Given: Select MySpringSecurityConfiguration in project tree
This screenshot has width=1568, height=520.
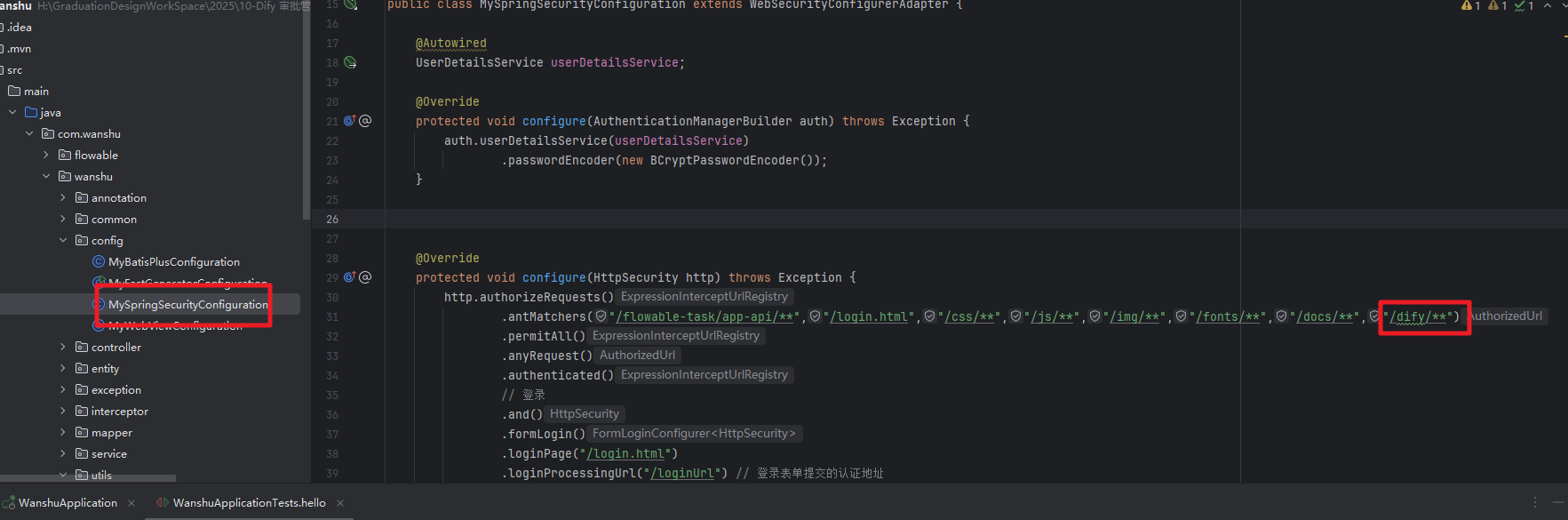Looking at the screenshot, I should [187, 305].
